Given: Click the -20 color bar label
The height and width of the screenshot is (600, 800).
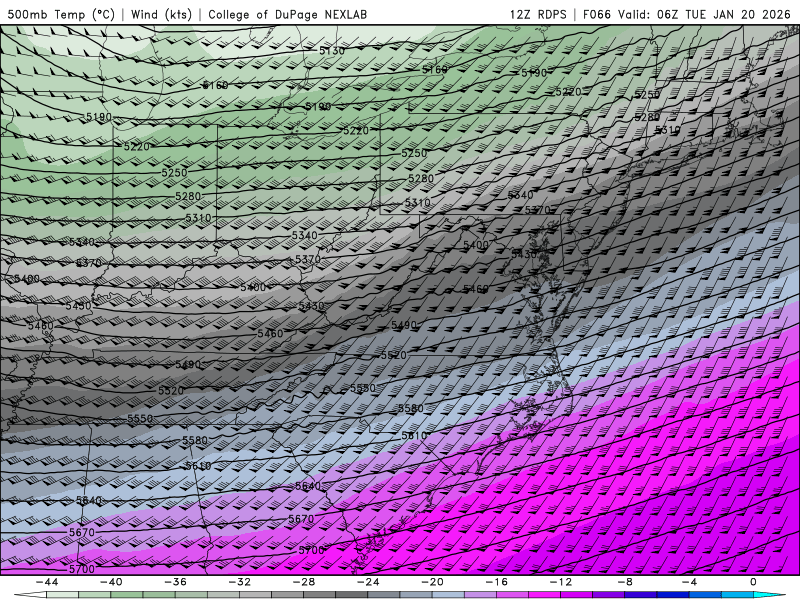Looking at the screenshot, I should [432, 582].
